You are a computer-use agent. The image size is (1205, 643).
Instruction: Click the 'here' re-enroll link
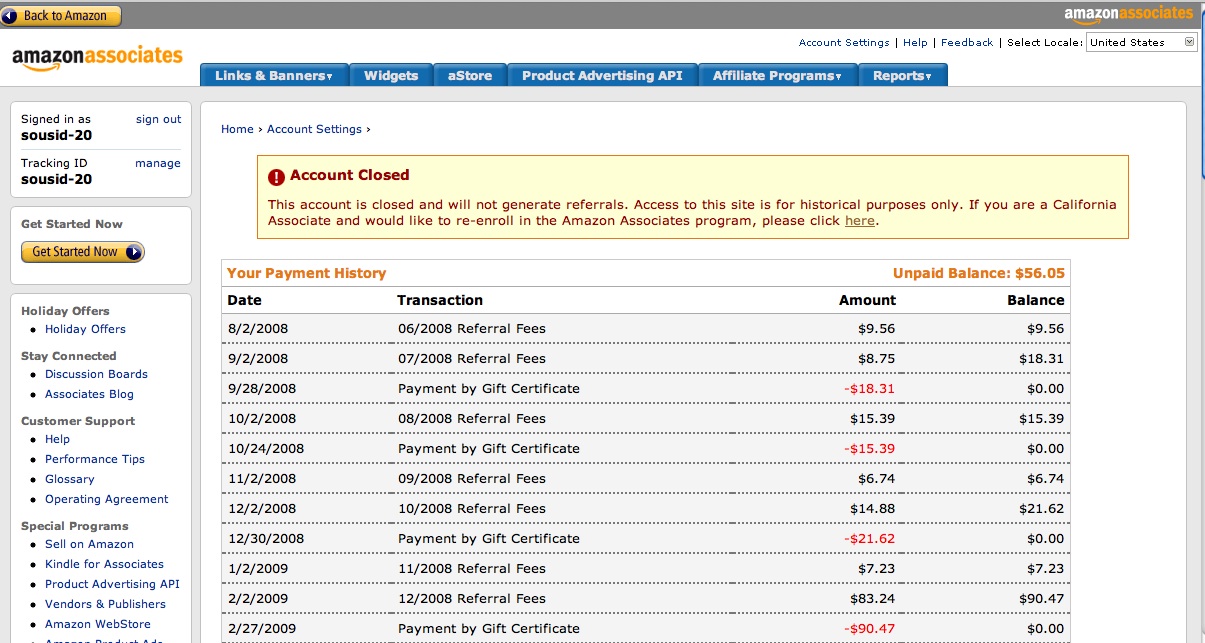[859, 221]
